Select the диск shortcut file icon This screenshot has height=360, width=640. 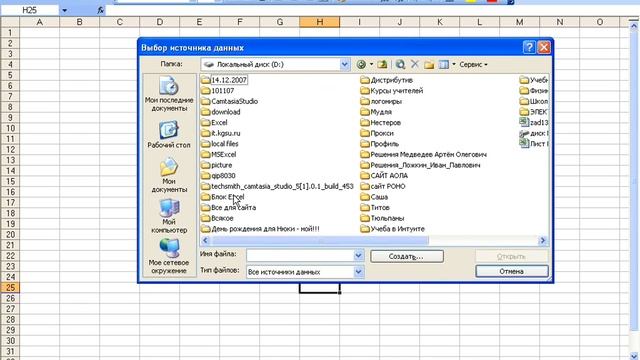pos(524,133)
